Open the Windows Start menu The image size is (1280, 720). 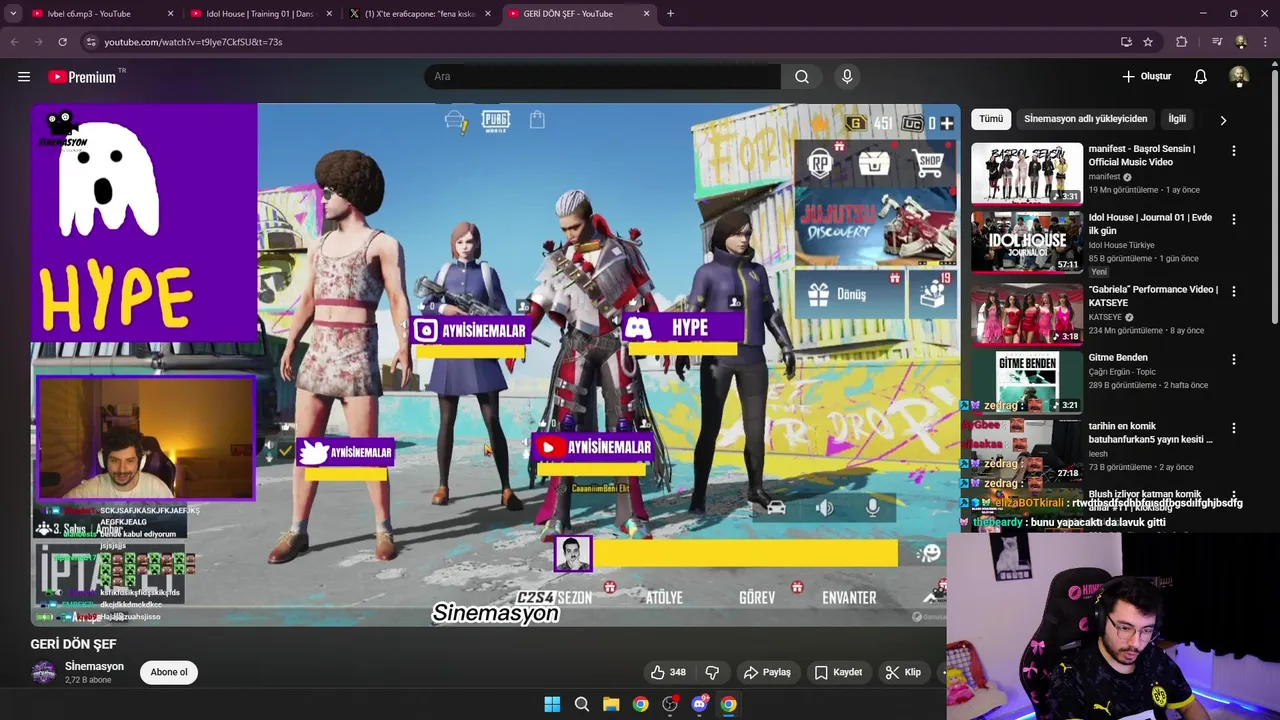click(x=552, y=704)
